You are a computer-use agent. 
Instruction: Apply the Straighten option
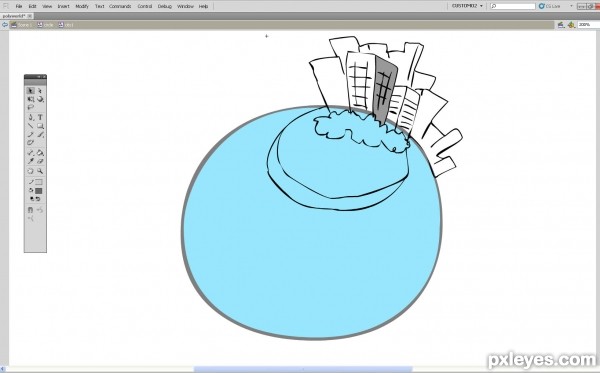[31, 218]
